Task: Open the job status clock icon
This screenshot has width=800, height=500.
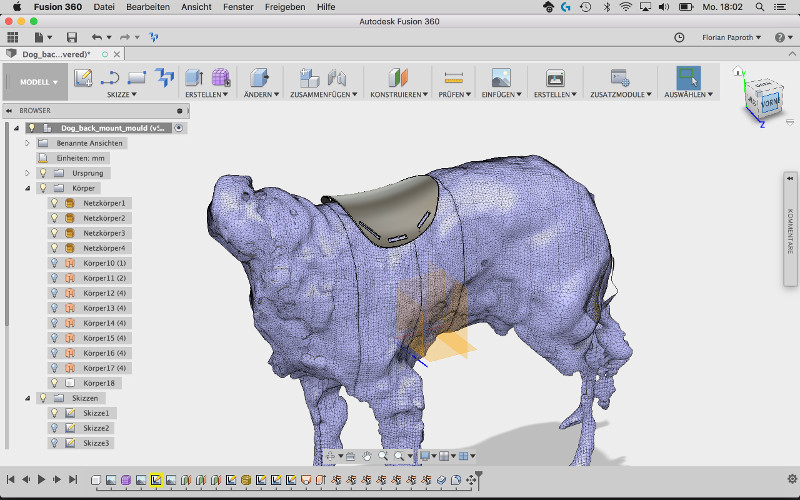Action: pos(680,37)
